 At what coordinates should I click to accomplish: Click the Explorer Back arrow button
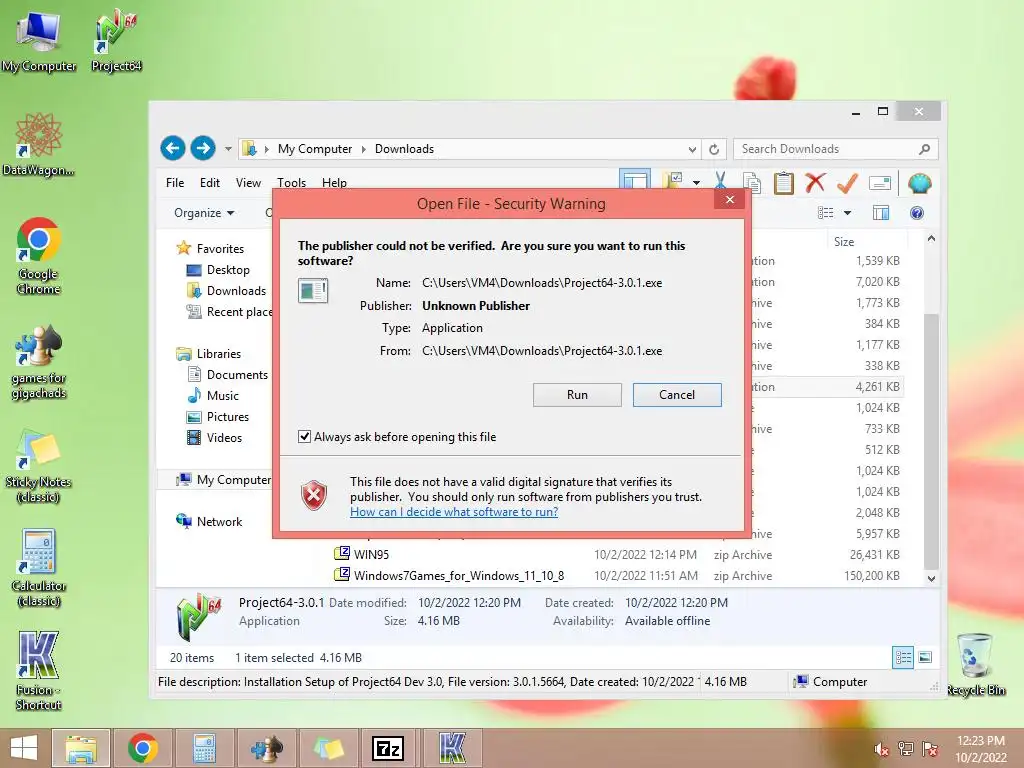pyautogui.click(x=173, y=149)
